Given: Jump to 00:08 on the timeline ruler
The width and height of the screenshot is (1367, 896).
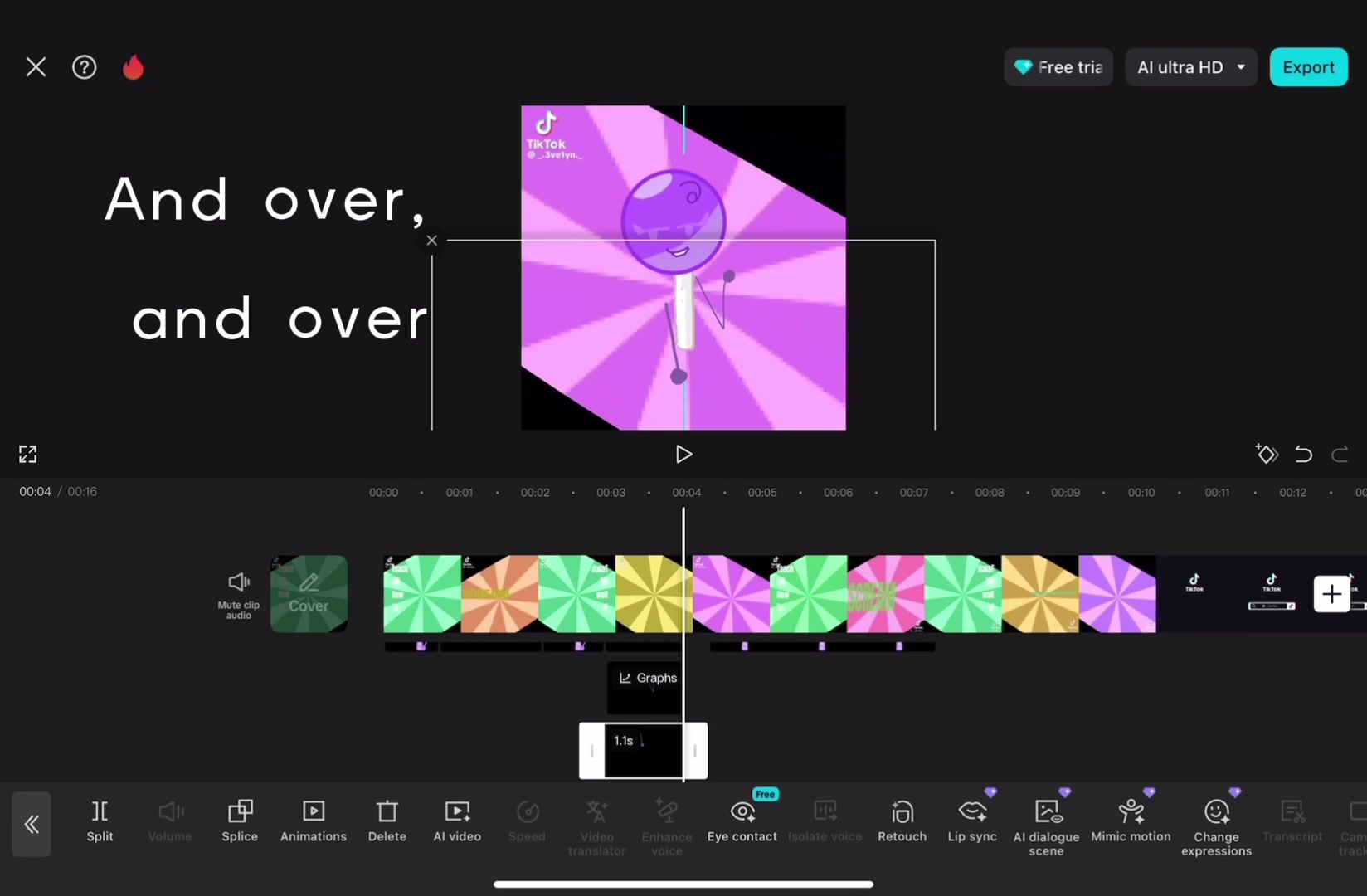Looking at the screenshot, I should point(990,493).
